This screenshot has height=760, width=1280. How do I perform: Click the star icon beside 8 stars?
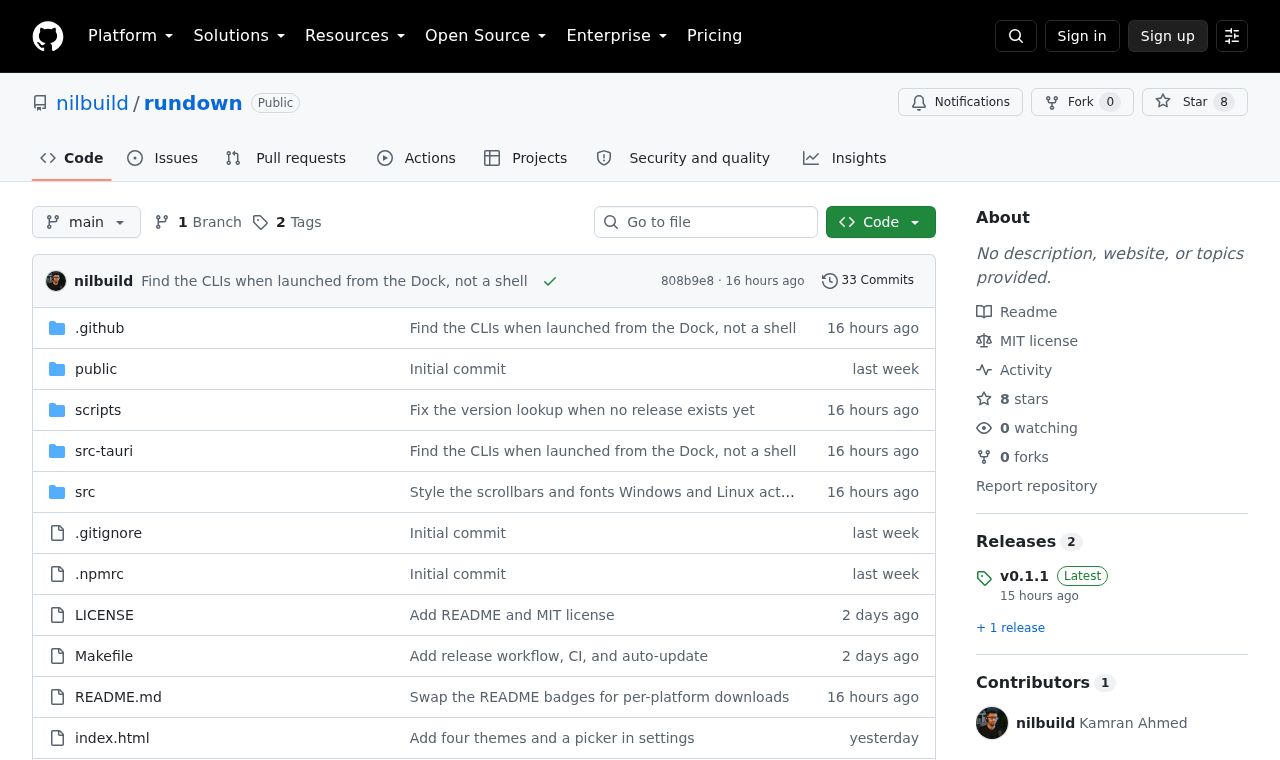(984, 399)
